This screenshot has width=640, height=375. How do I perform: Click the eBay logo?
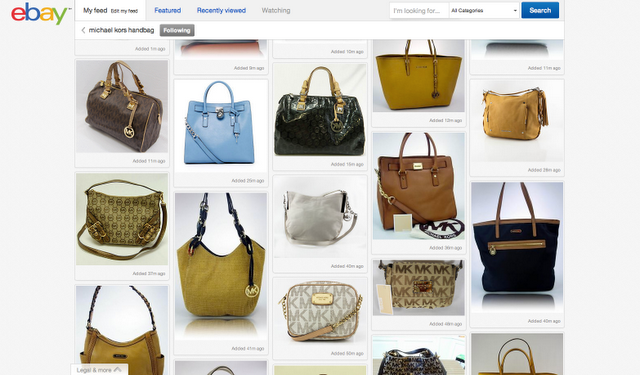39,13
